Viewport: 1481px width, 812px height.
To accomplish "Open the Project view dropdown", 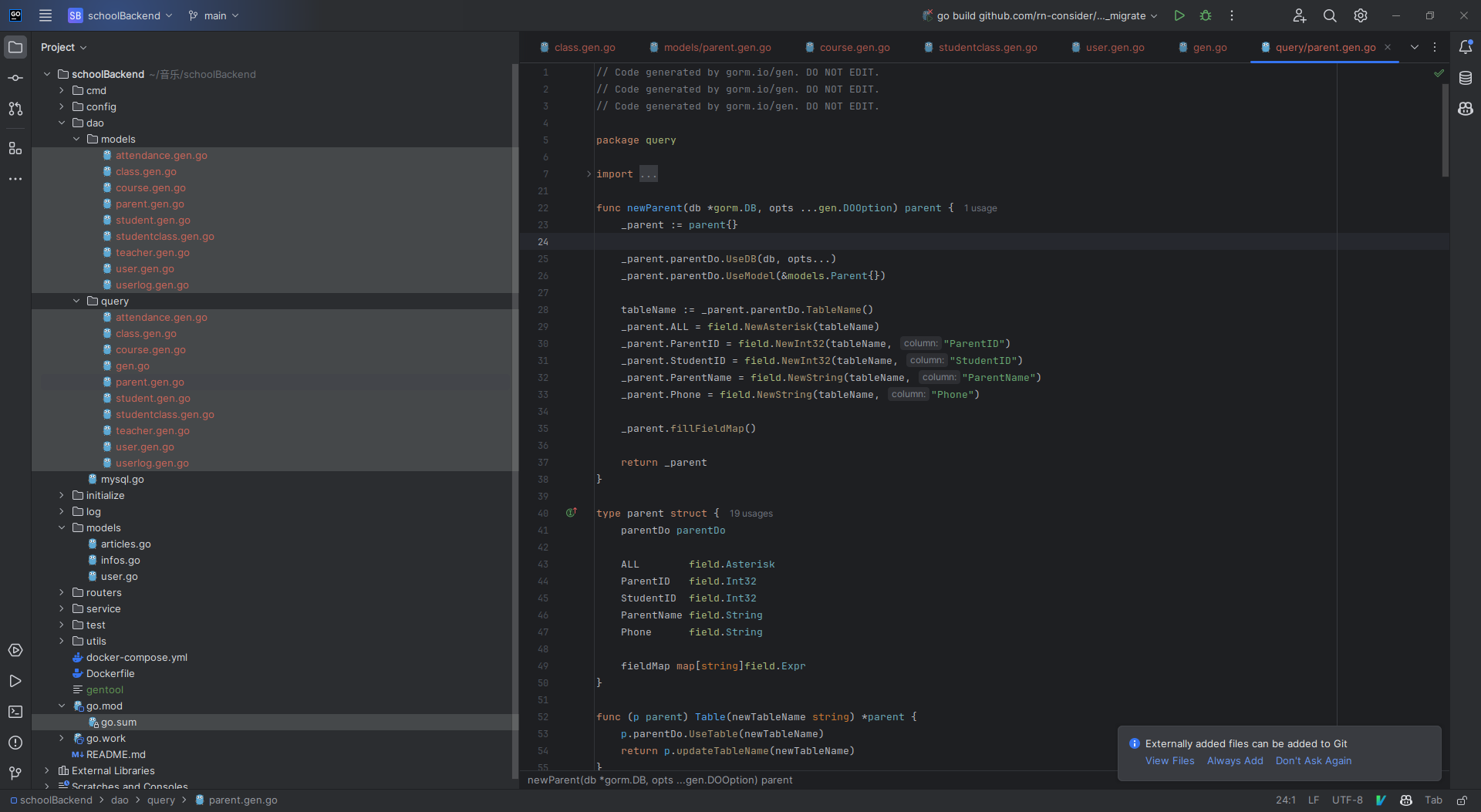I will 64,47.
